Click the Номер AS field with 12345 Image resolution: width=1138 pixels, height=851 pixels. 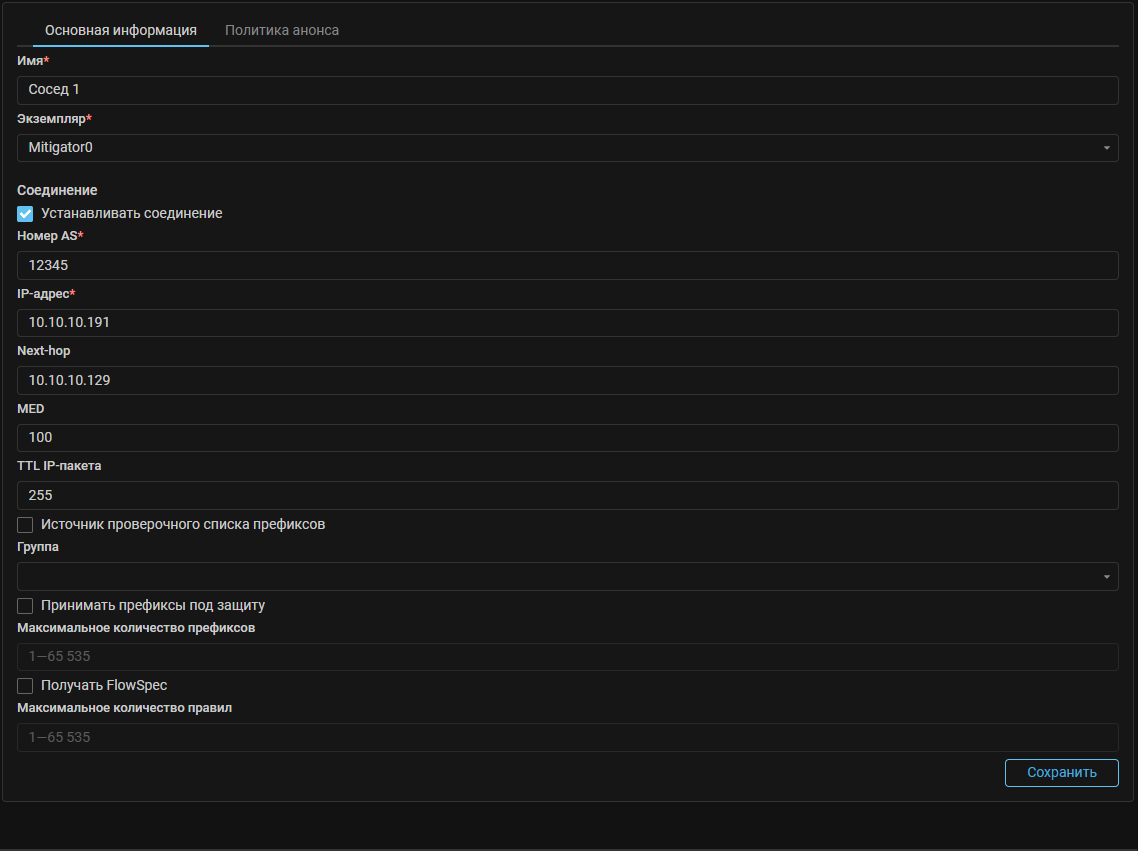click(x=567, y=265)
